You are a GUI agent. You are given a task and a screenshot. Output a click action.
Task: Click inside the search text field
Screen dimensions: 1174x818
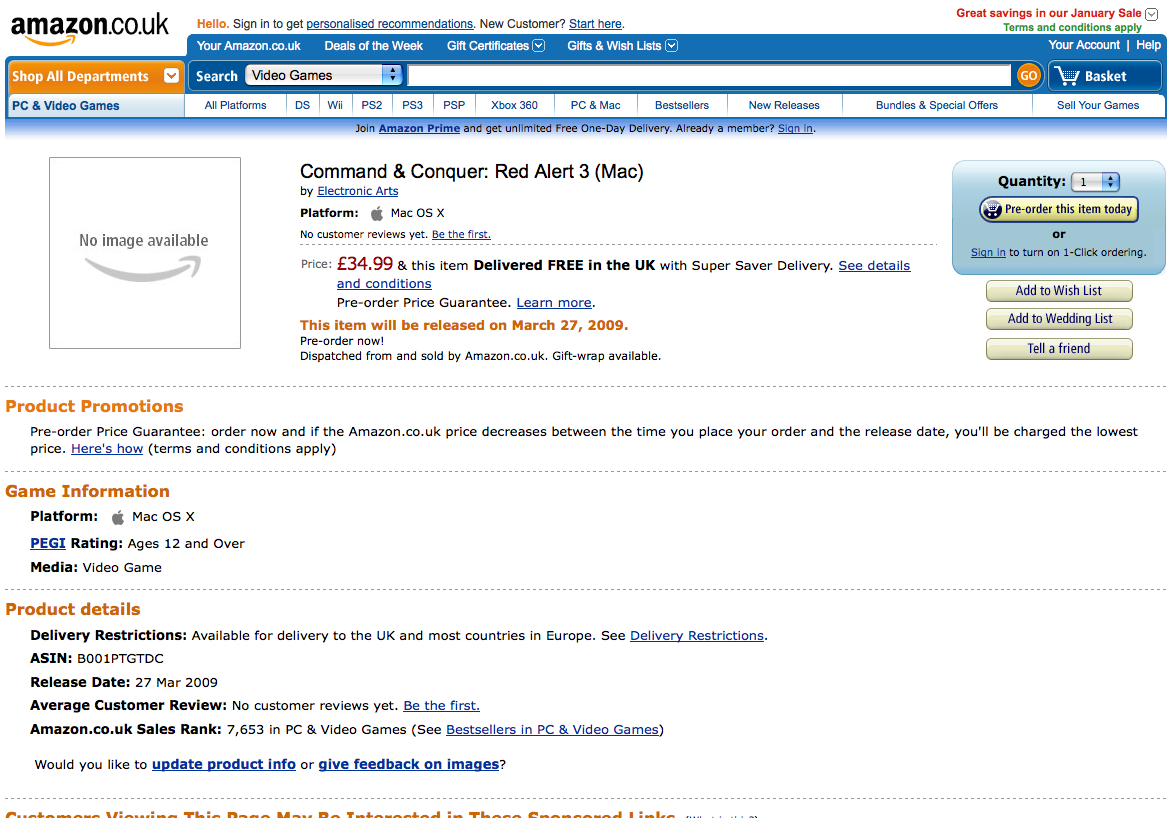pyautogui.click(x=710, y=75)
